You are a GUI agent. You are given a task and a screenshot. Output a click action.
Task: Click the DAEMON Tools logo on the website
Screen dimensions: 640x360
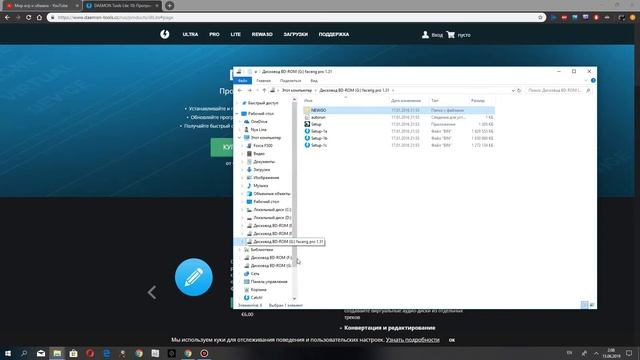(x=164, y=34)
